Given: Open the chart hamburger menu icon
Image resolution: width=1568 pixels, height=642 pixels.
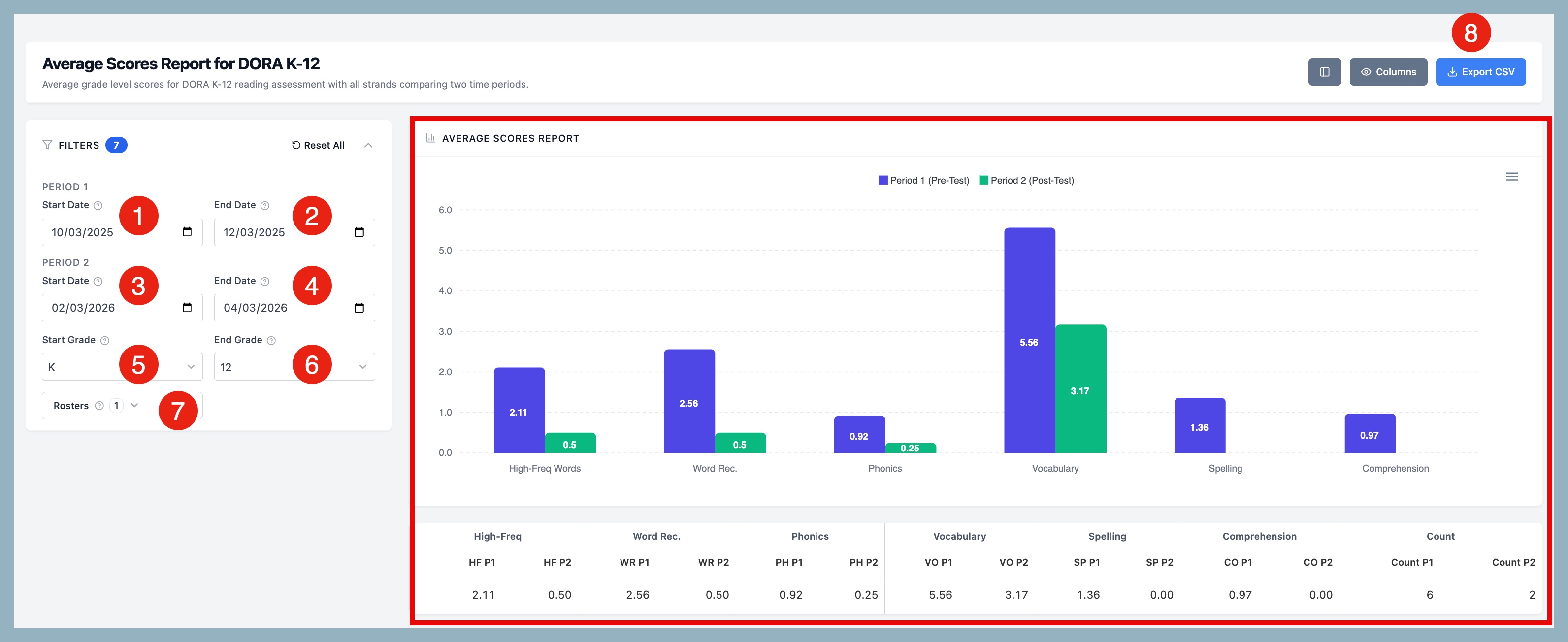Looking at the screenshot, I should pos(1511,176).
